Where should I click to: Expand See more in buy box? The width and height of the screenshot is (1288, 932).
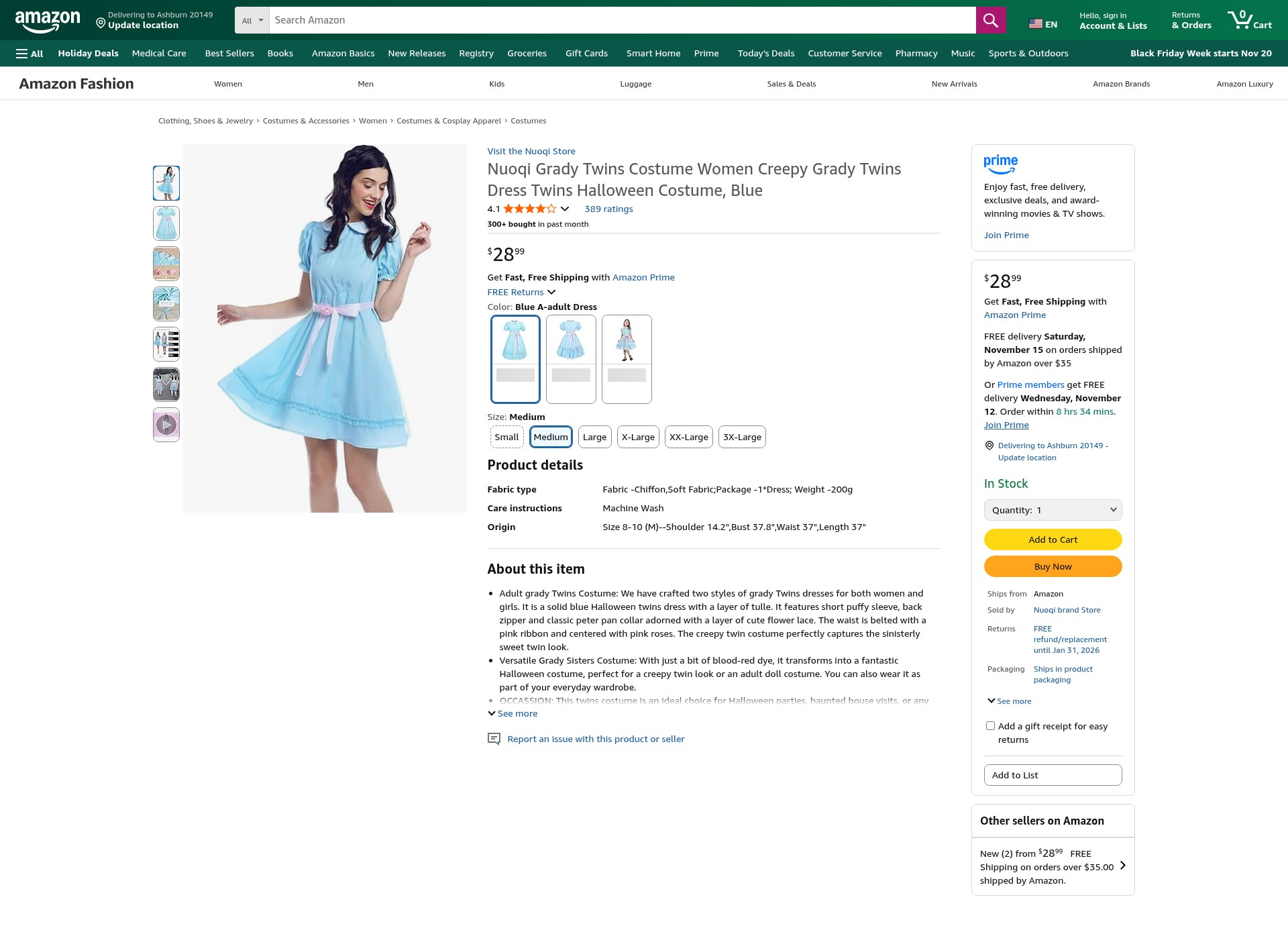(1010, 701)
